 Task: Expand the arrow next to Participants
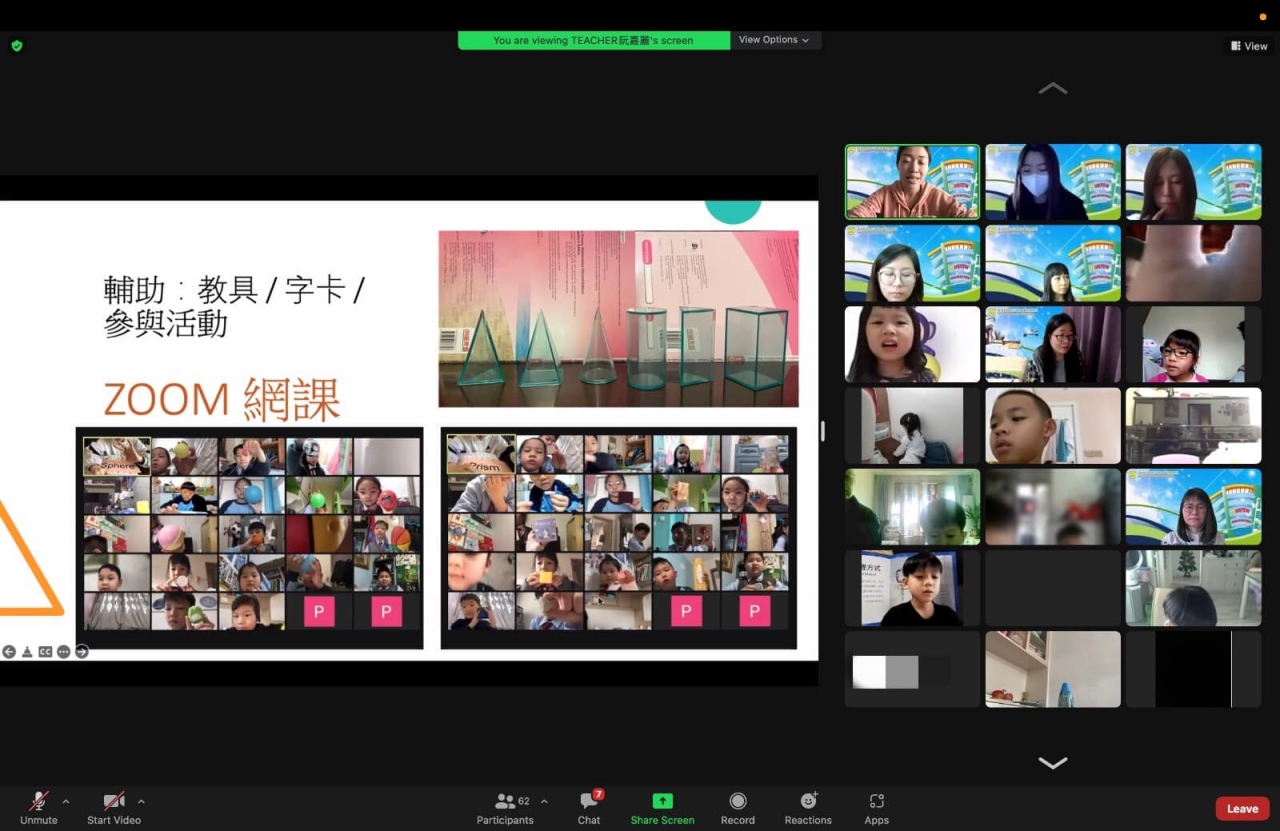pos(544,802)
